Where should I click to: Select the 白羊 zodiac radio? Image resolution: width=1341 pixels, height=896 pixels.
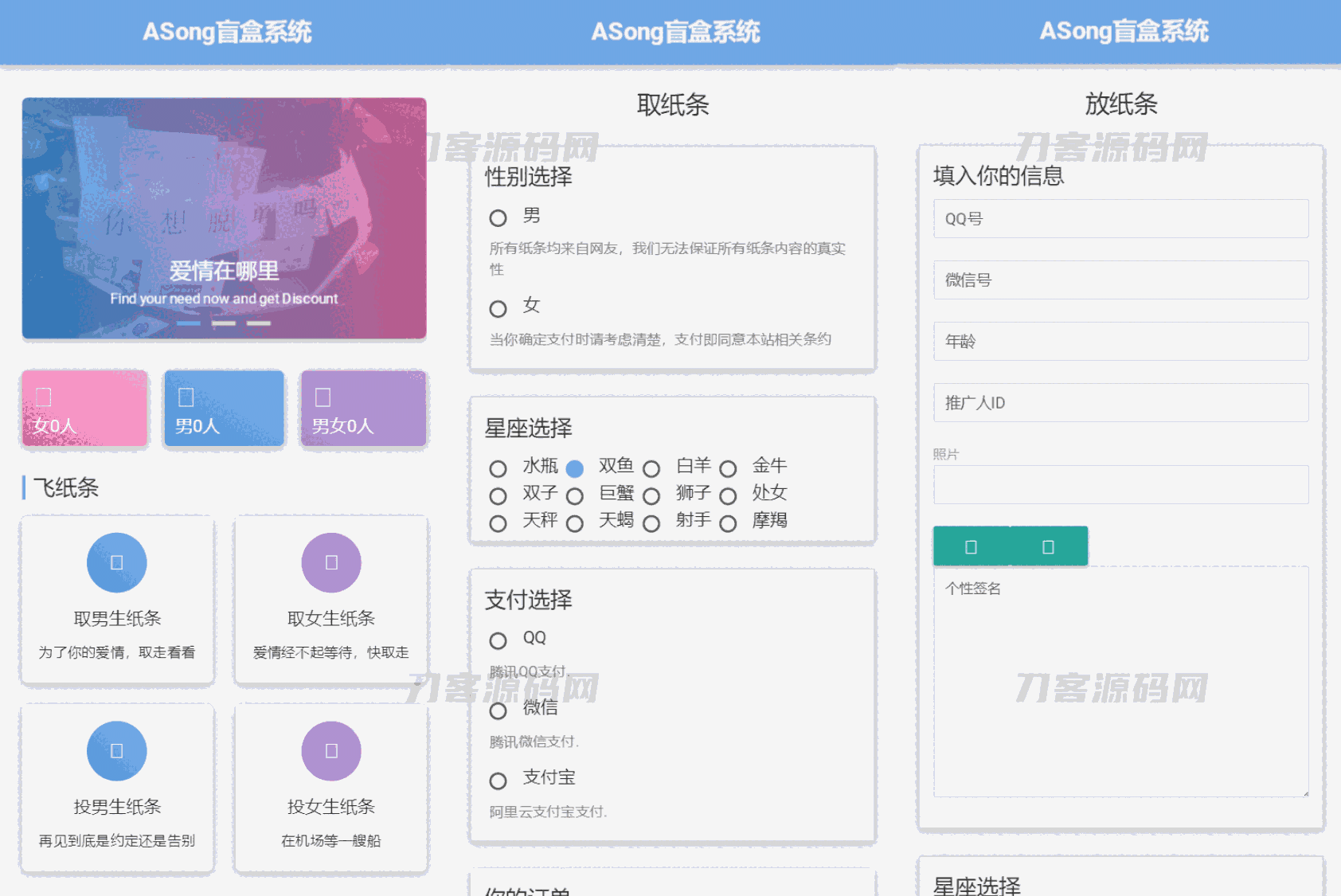point(651,469)
